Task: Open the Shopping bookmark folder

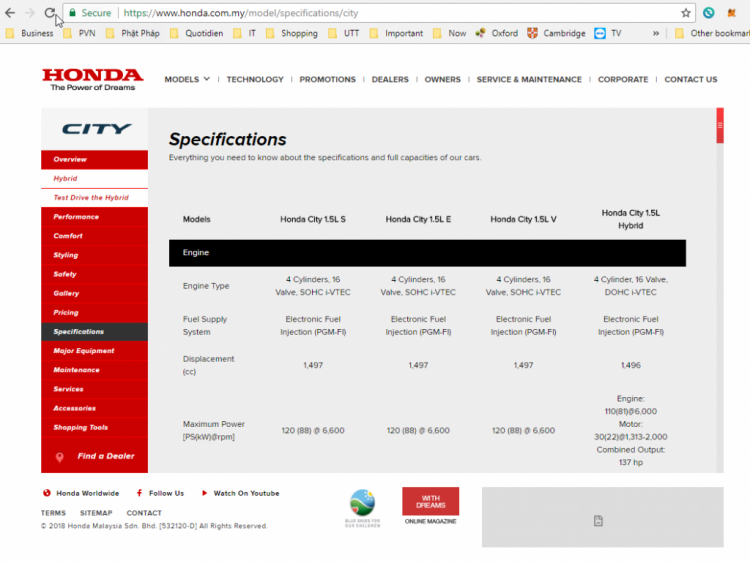Action: 292,33
